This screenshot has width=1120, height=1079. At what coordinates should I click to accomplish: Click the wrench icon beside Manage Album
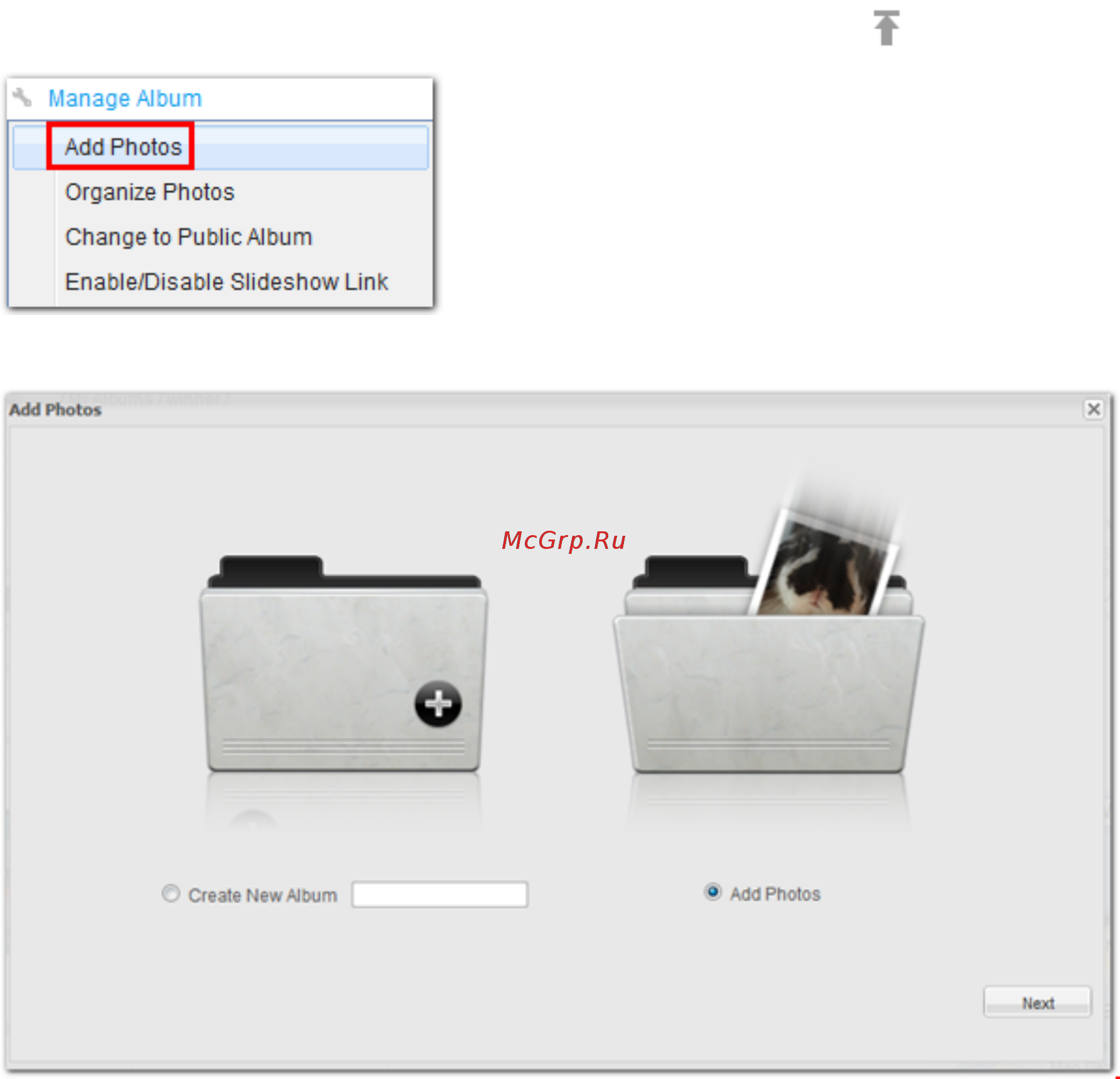tap(23, 97)
